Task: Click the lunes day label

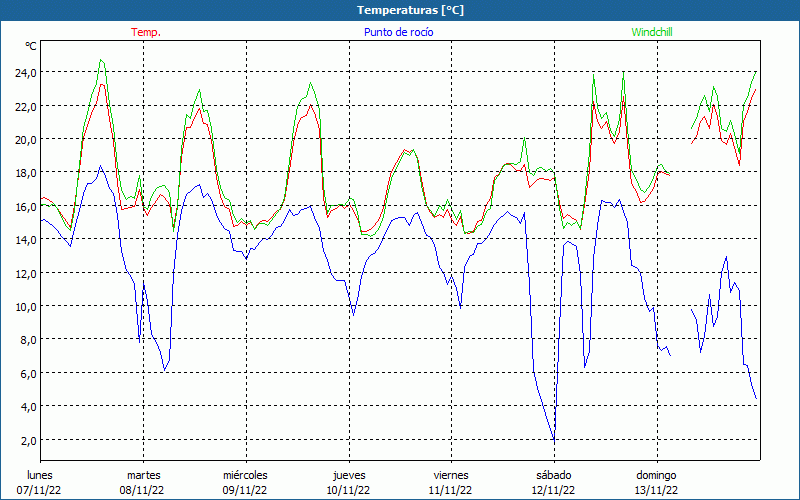Action: pyautogui.click(x=40, y=475)
